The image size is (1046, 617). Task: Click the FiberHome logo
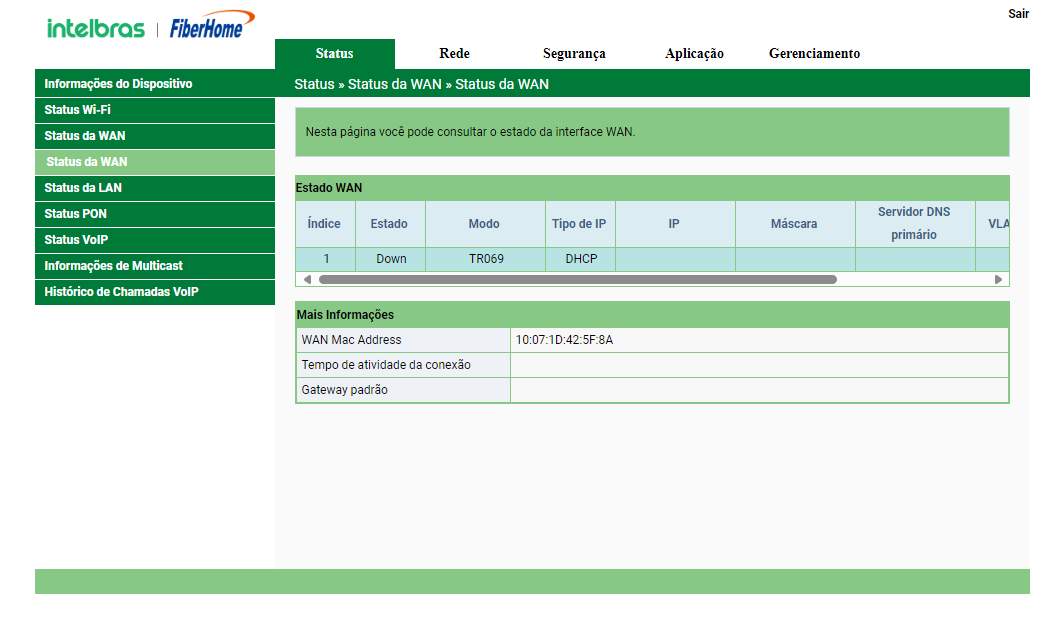click(x=212, y=25)
